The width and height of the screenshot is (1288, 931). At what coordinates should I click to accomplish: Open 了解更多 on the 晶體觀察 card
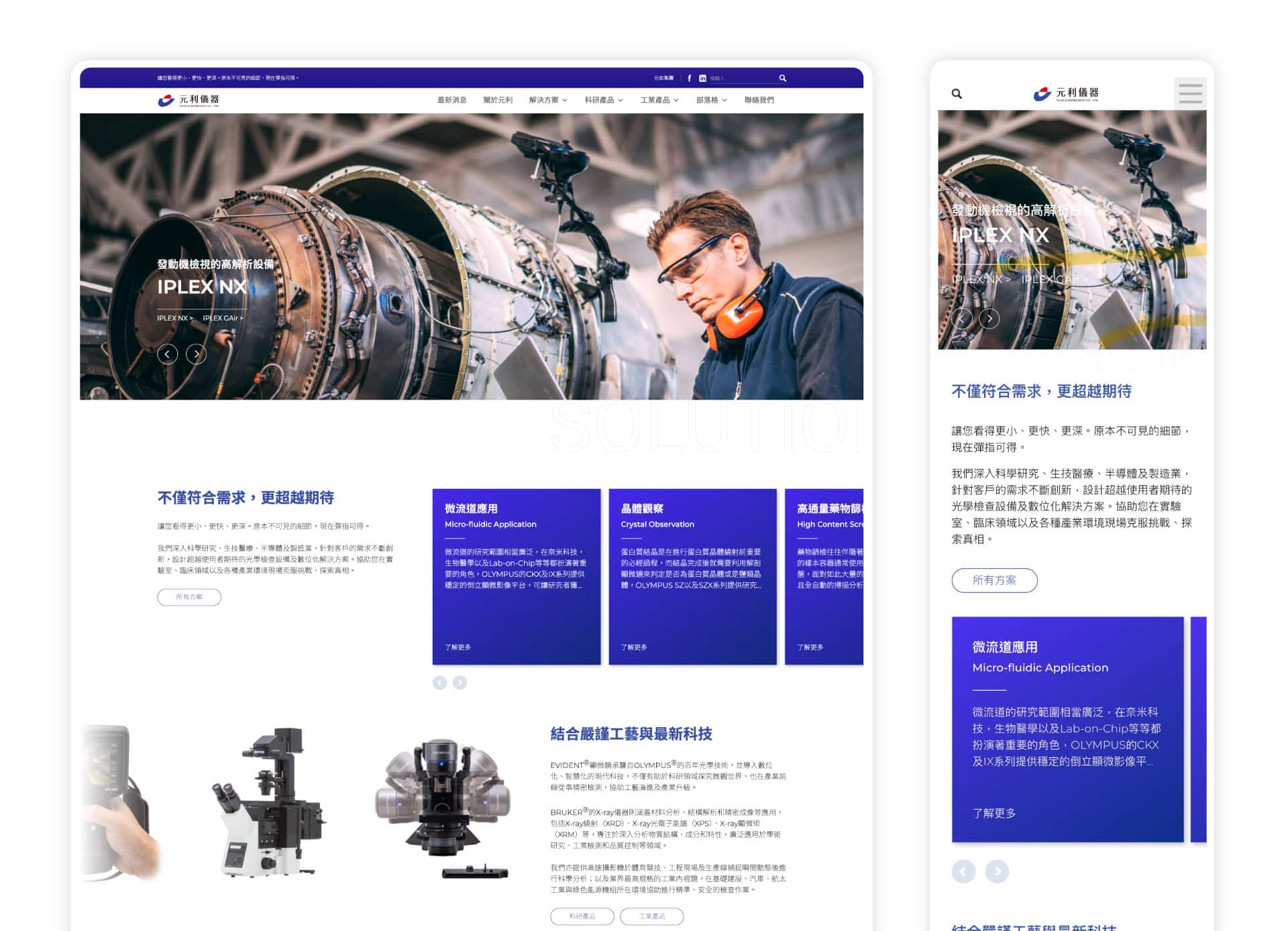coord(634,647)
